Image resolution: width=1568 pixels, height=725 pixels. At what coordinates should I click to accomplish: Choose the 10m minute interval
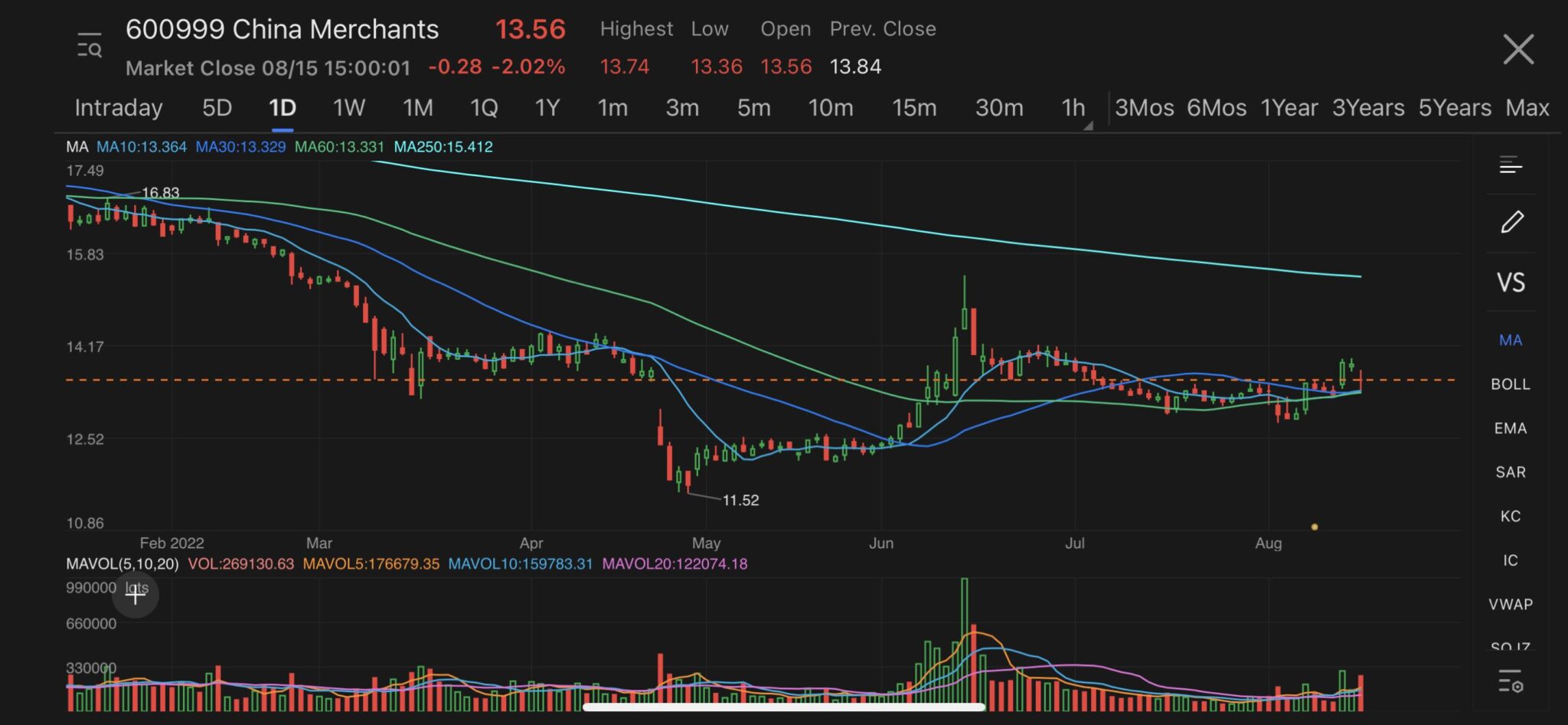(x=831, y=108)
